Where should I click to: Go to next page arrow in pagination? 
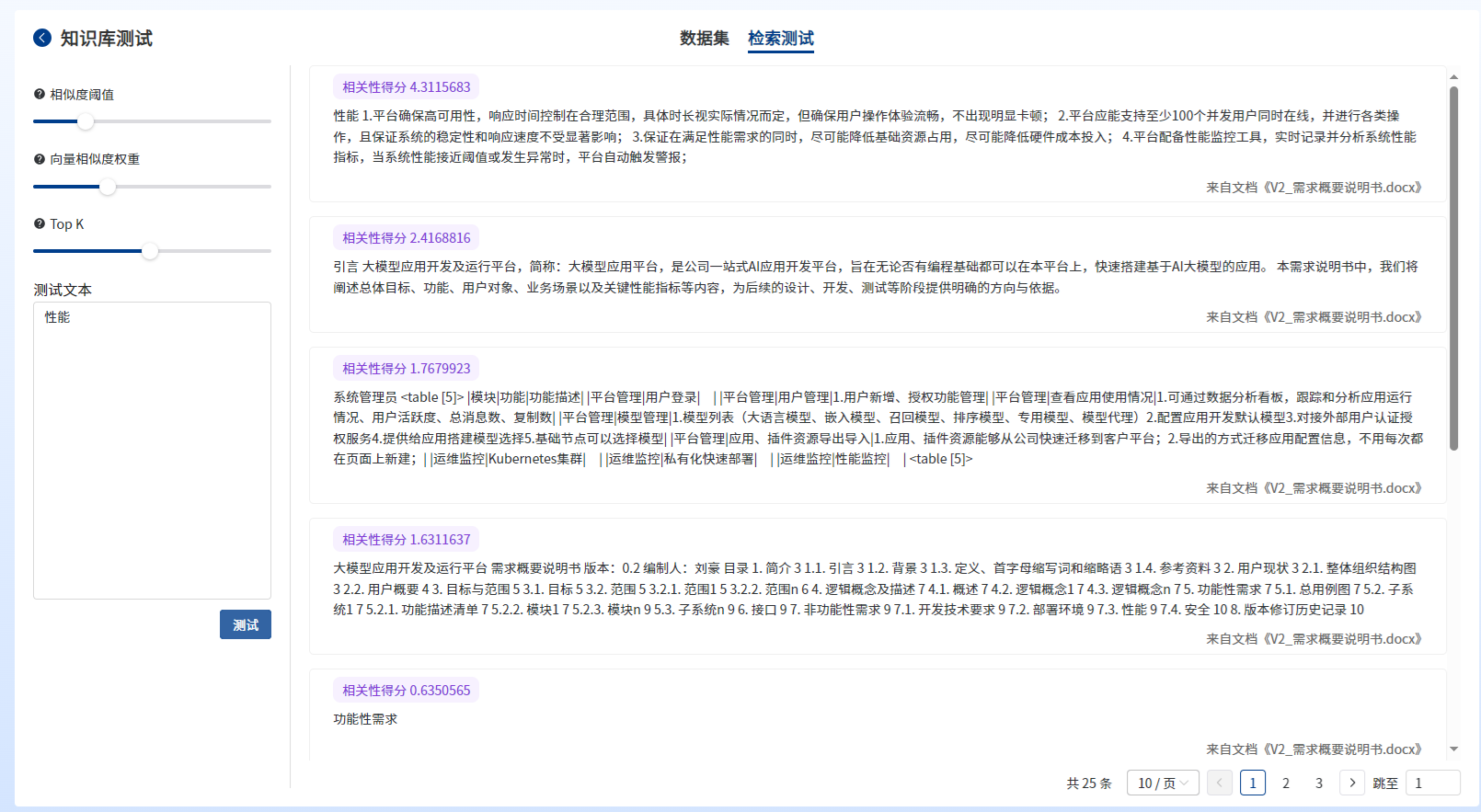[1351, 783]
